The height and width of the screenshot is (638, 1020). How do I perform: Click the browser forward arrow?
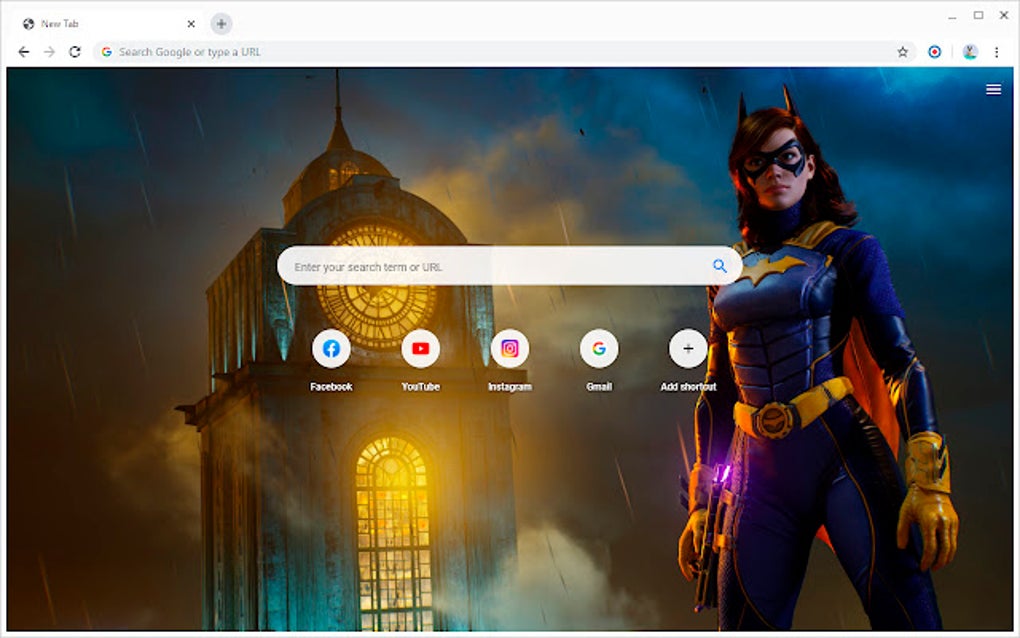(x=49, y=52)
